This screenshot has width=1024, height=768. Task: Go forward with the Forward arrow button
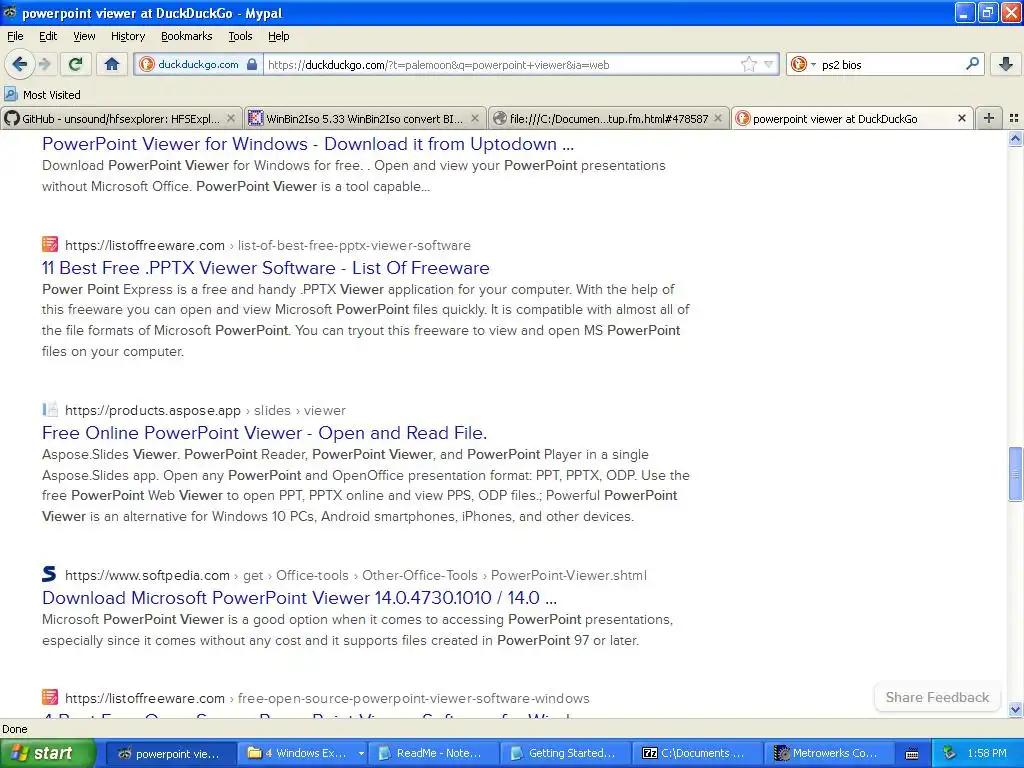pyautogui.click(x=44, y=64)
